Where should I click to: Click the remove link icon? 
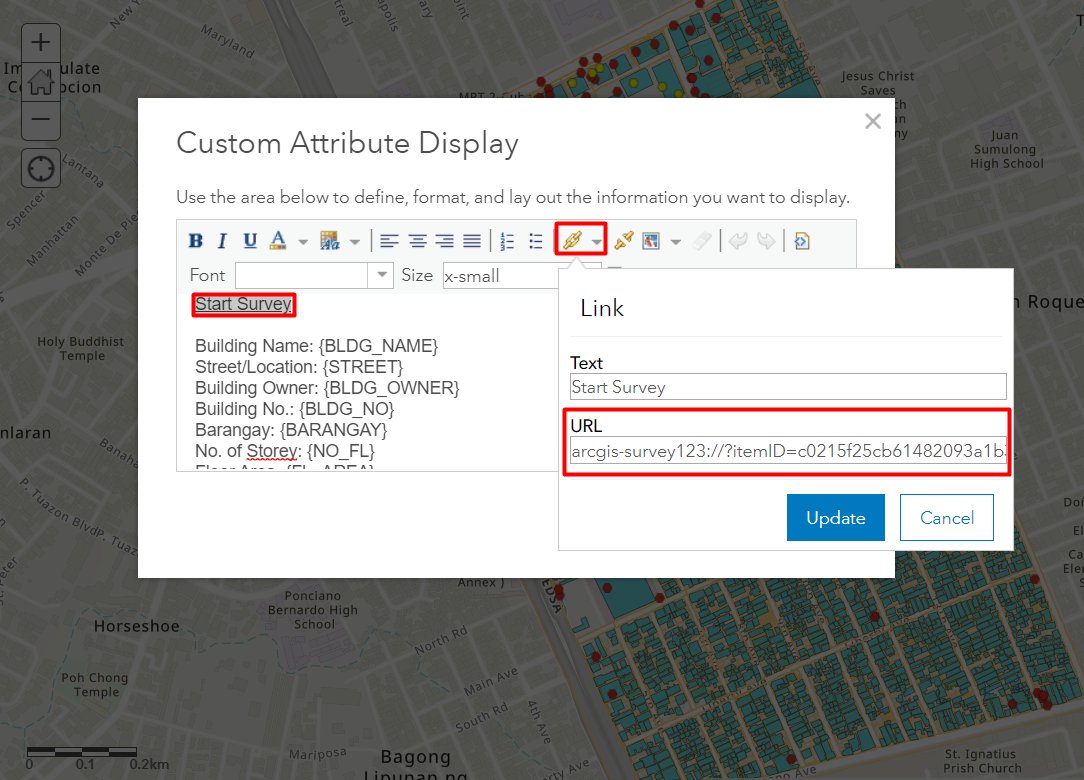[x=624, y=241]
